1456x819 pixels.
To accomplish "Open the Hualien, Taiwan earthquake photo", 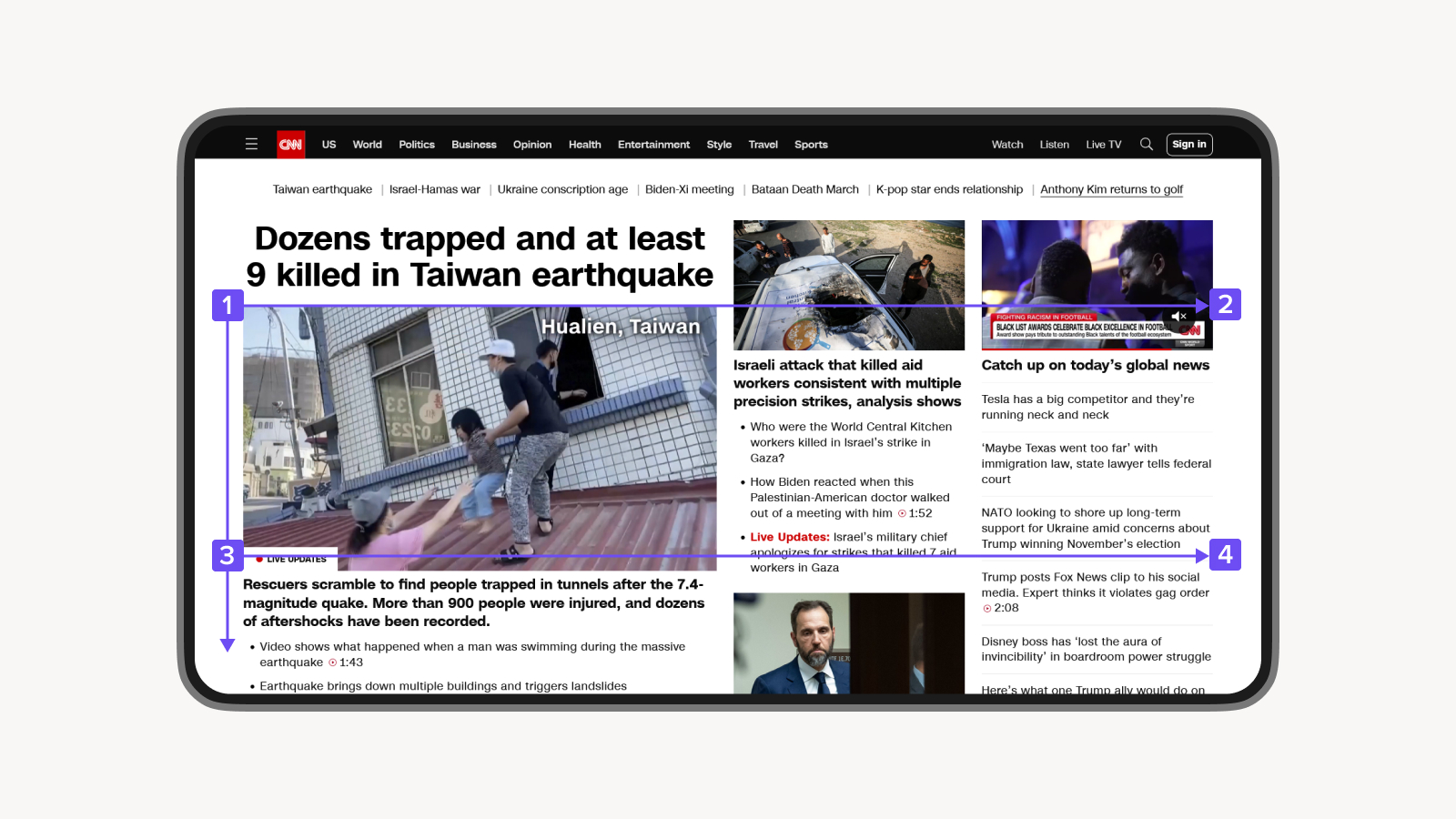I will (x=480, y=439).
